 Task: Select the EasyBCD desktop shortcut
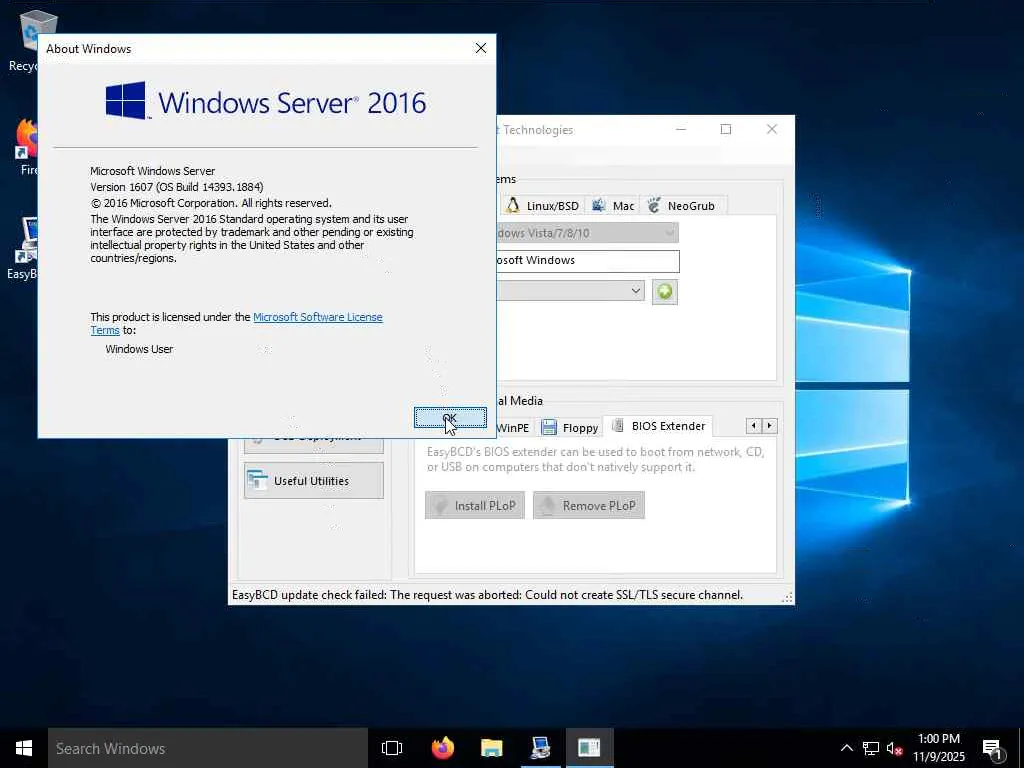(x=24, y=248)
